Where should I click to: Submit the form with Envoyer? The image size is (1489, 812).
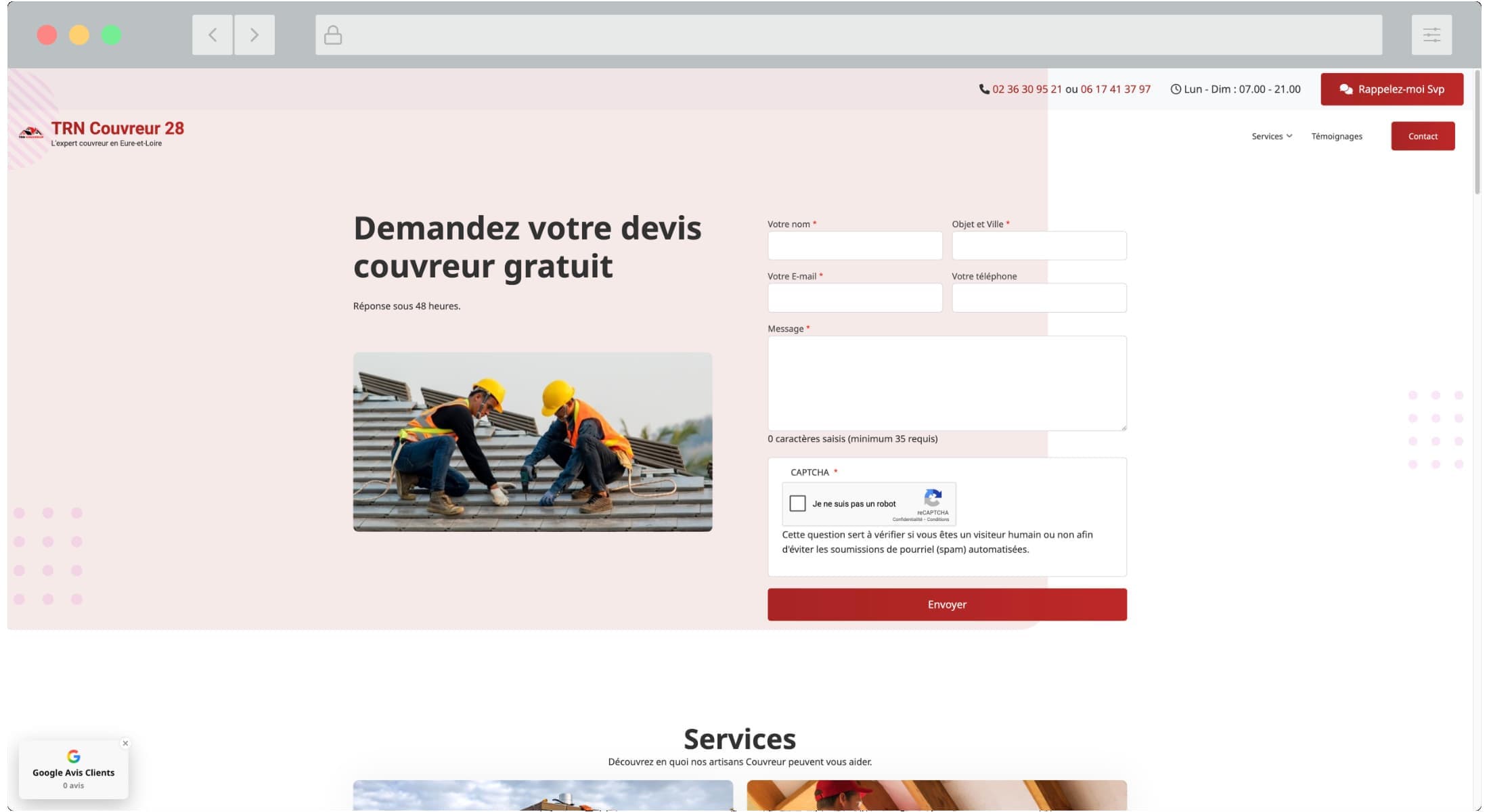[x=946, y=604]
